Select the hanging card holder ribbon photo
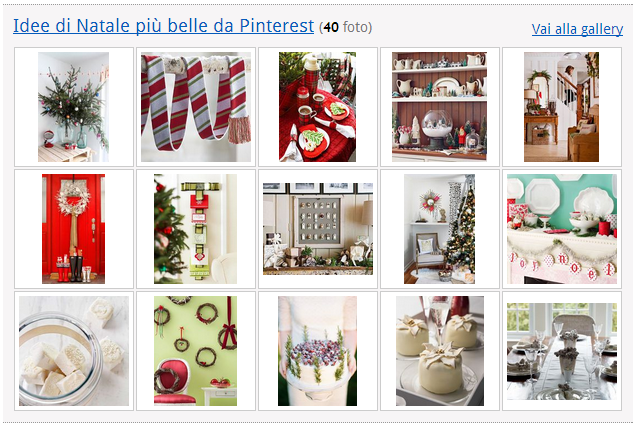Screen dimensions: 640x428 click(x=196, y=229)
